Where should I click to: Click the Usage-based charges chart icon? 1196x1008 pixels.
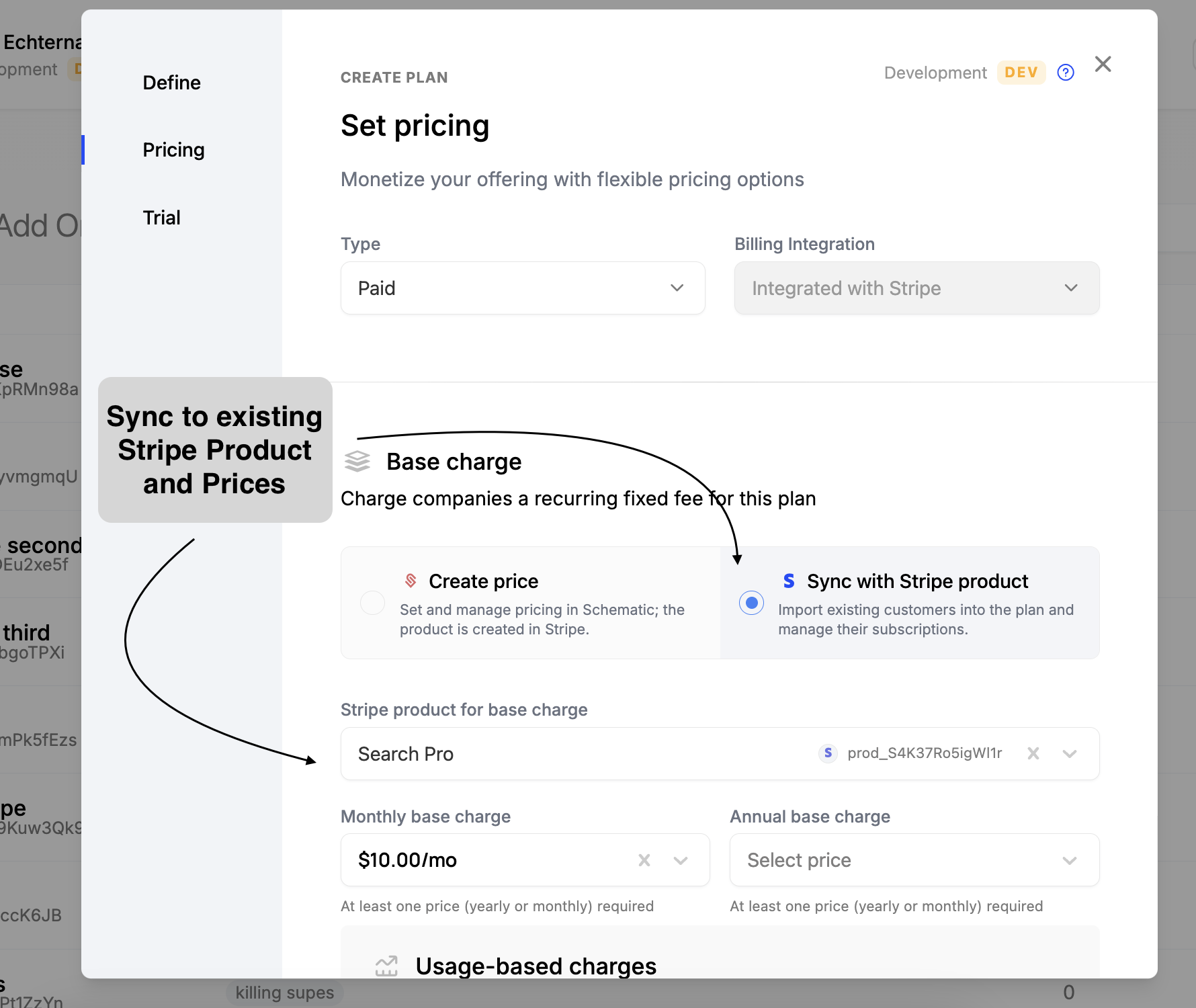tap(386, 965)
